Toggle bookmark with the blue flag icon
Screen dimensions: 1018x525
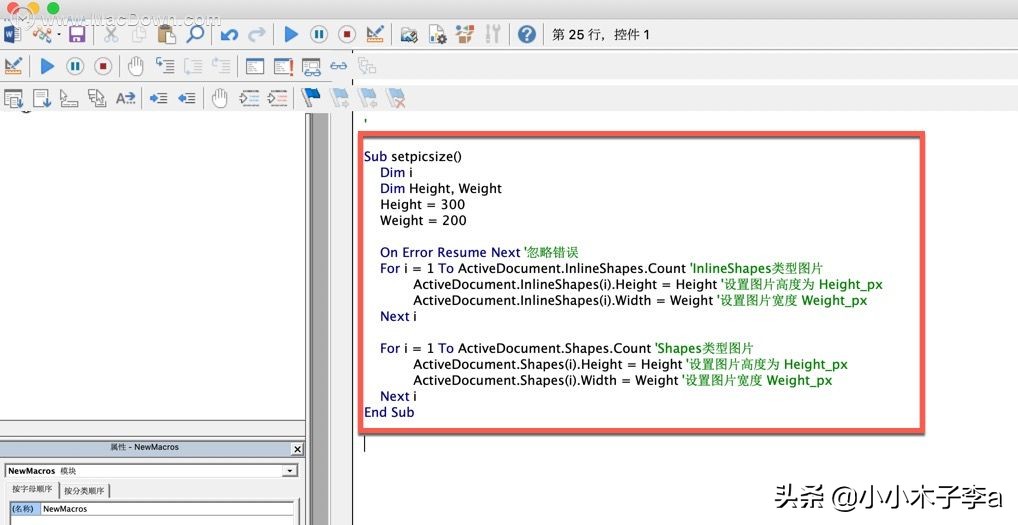pos(311,98)
